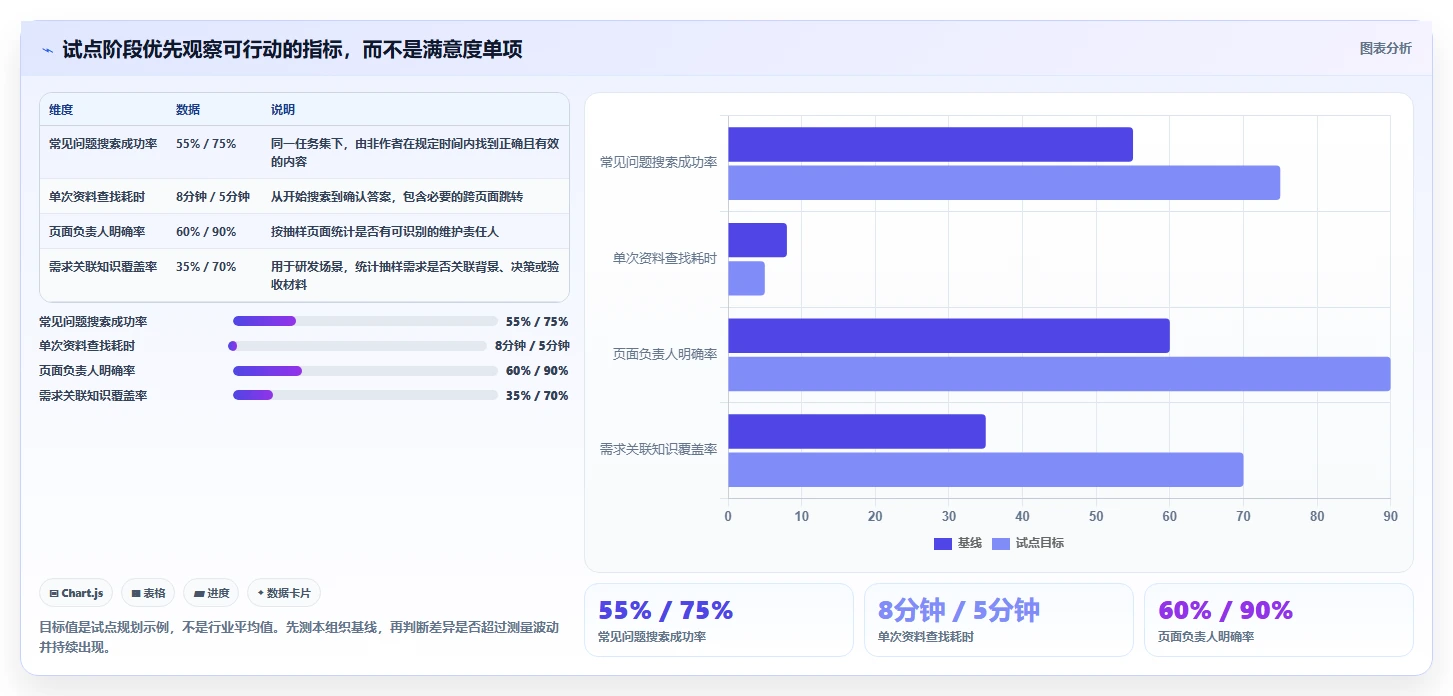
Task: Click 页面负责人明确率 in the table's first column
Action: click(x=97, y=232)
